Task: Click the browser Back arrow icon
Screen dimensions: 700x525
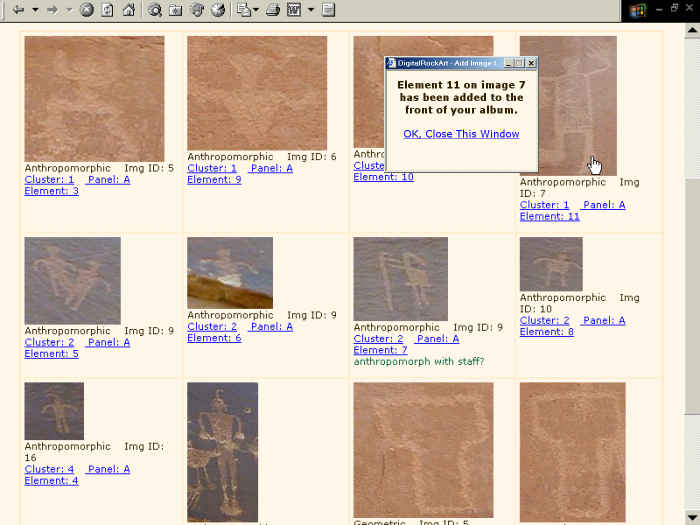Action: (18, 10)
